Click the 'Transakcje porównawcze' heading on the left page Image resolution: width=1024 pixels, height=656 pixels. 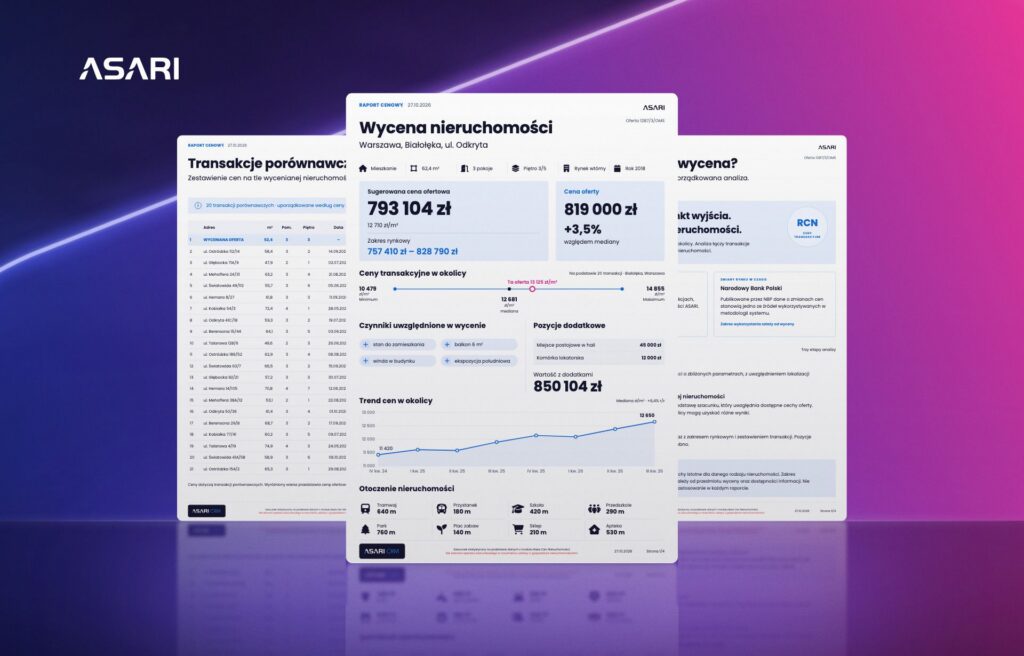[x=267, y=163]
